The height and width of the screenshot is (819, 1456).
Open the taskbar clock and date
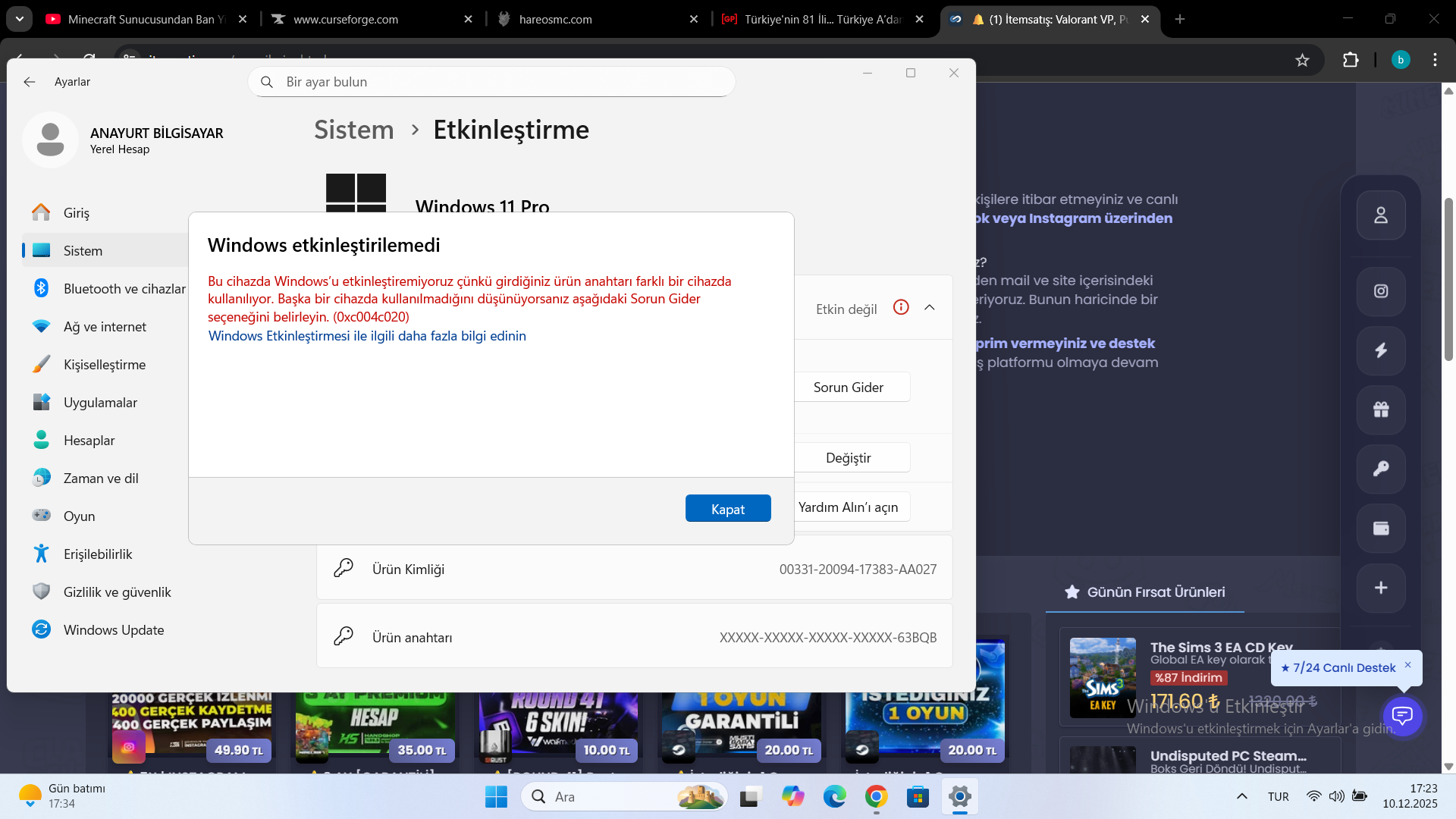coord(1410,796)
